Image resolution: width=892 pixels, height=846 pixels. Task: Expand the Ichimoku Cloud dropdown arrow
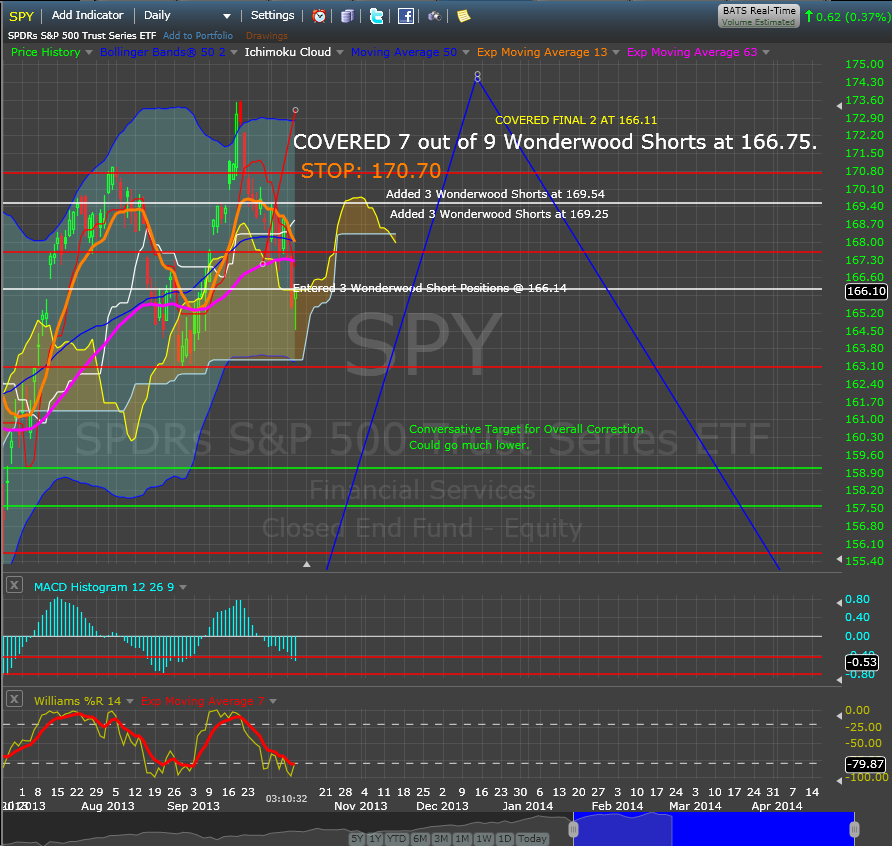coord(340,52)
